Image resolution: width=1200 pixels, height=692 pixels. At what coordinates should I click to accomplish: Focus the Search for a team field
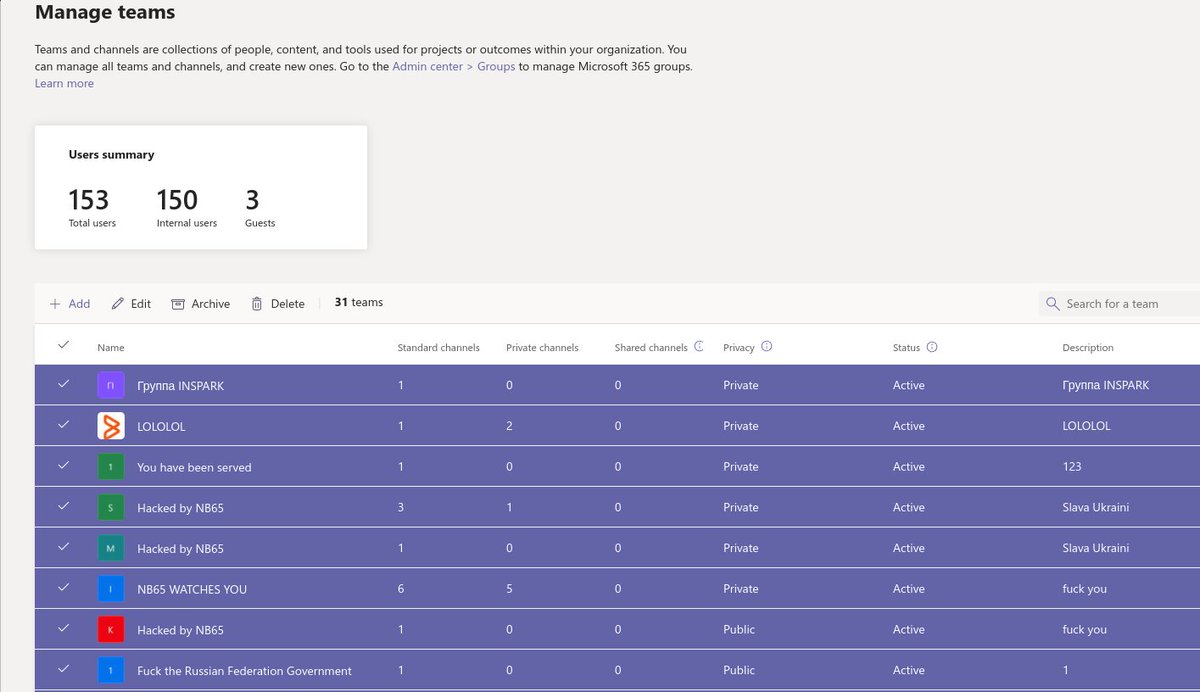tap(1119, 303)
